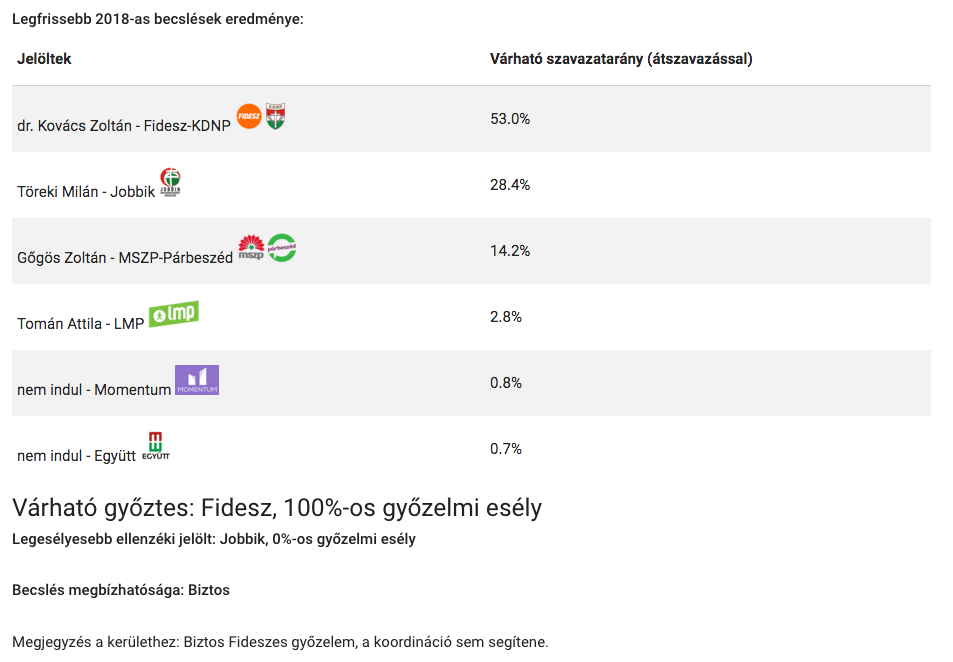953x662 pixels.
Task: Click the green Párbeszéd circle logo
Action: pyautogui.click(x=282, y=248)
